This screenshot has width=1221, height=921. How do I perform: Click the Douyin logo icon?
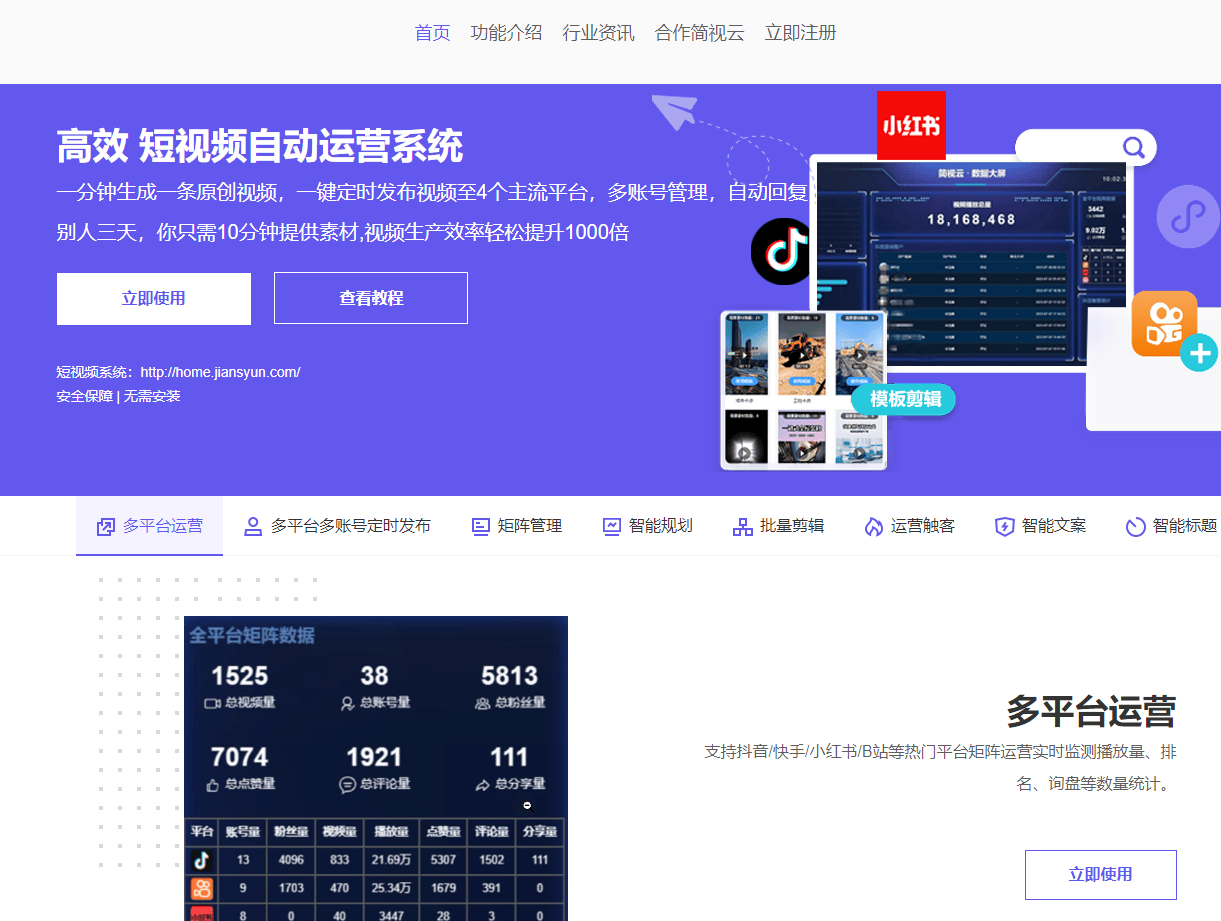click(781, 251)
